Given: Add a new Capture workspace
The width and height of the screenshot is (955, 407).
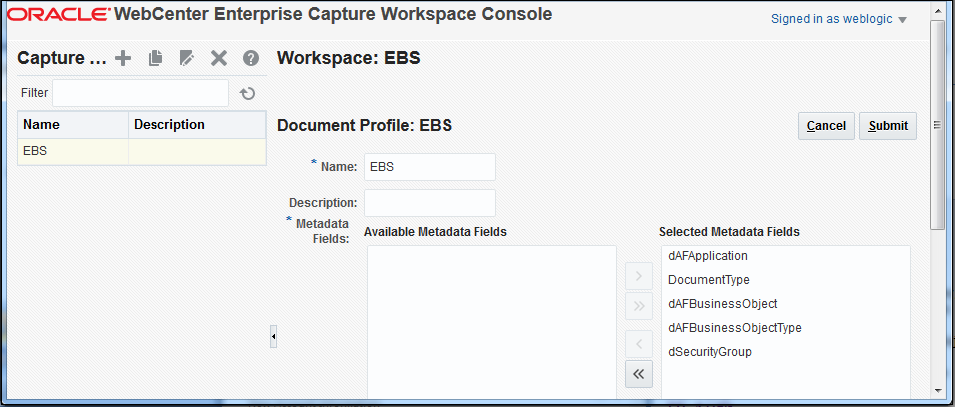Looking at the screenshot, I should 123,58.
